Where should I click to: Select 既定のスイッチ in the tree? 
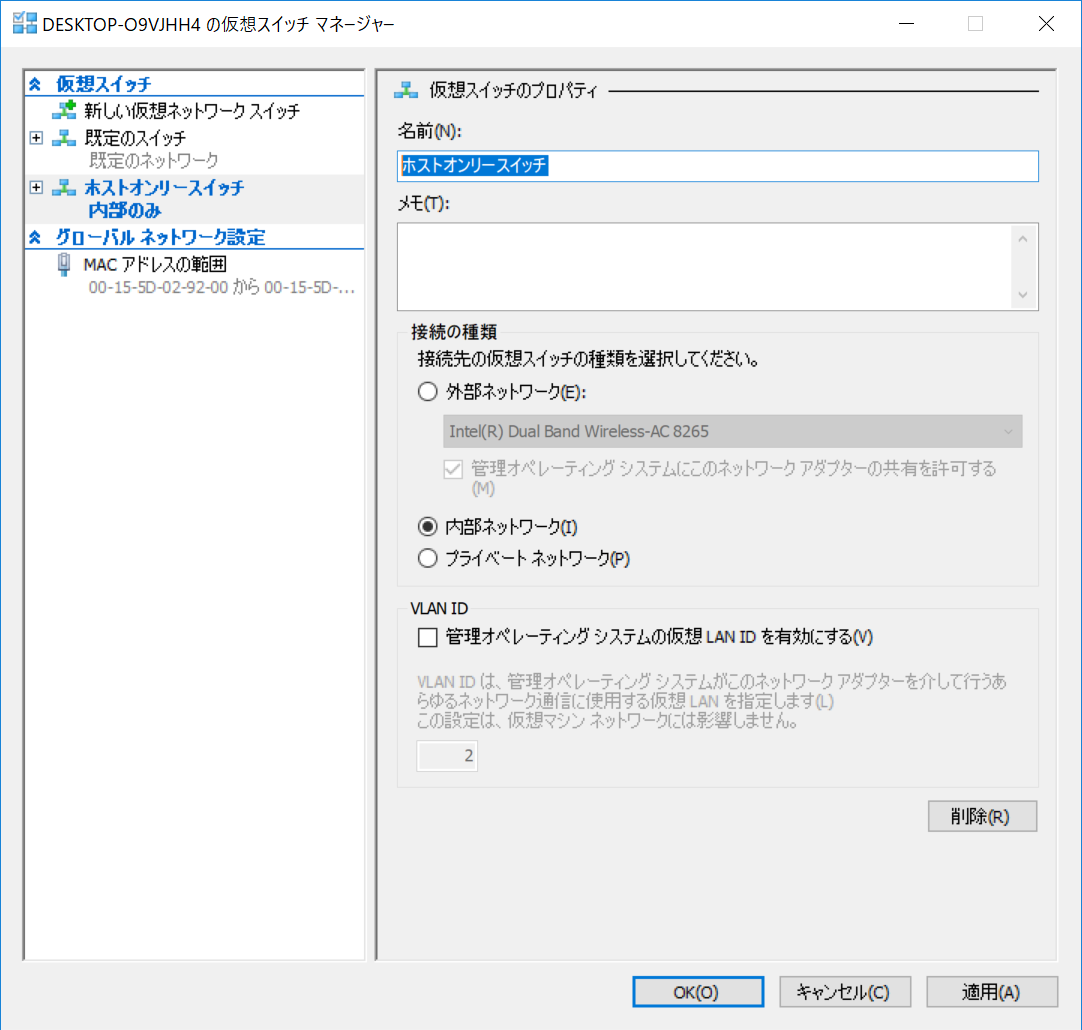[135, 138]
